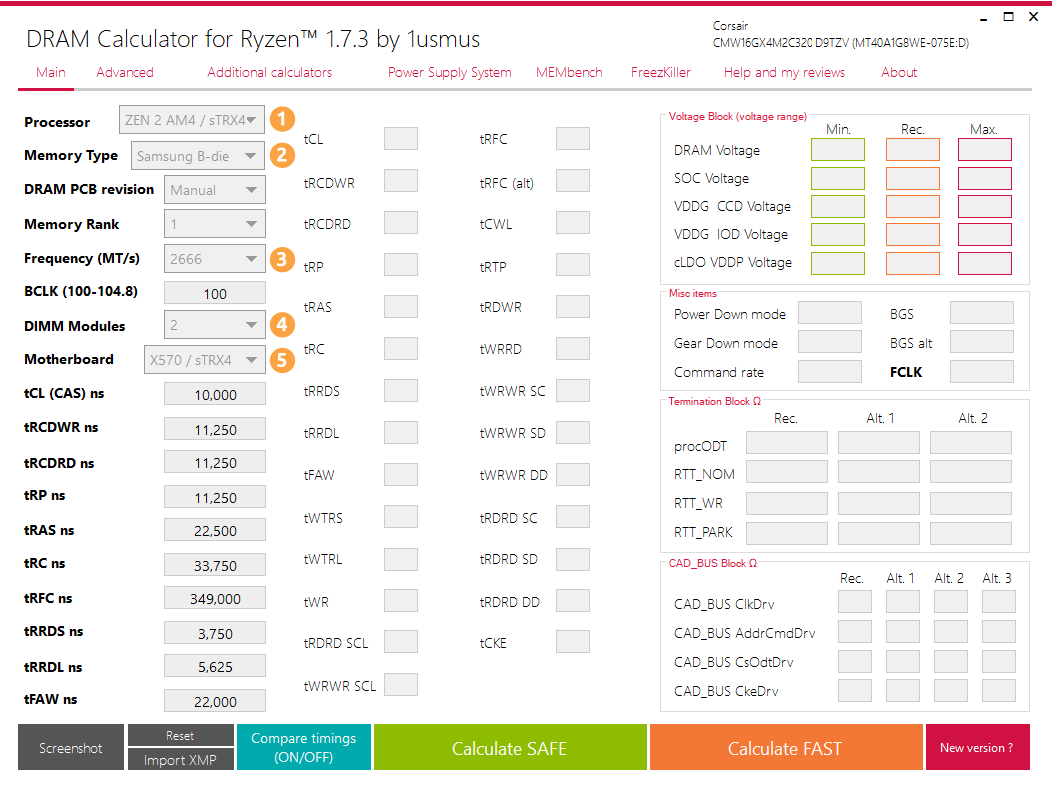Screen dimensions: 1053x792
Task: Open the Processor dropdown
Action: [190, 119]
